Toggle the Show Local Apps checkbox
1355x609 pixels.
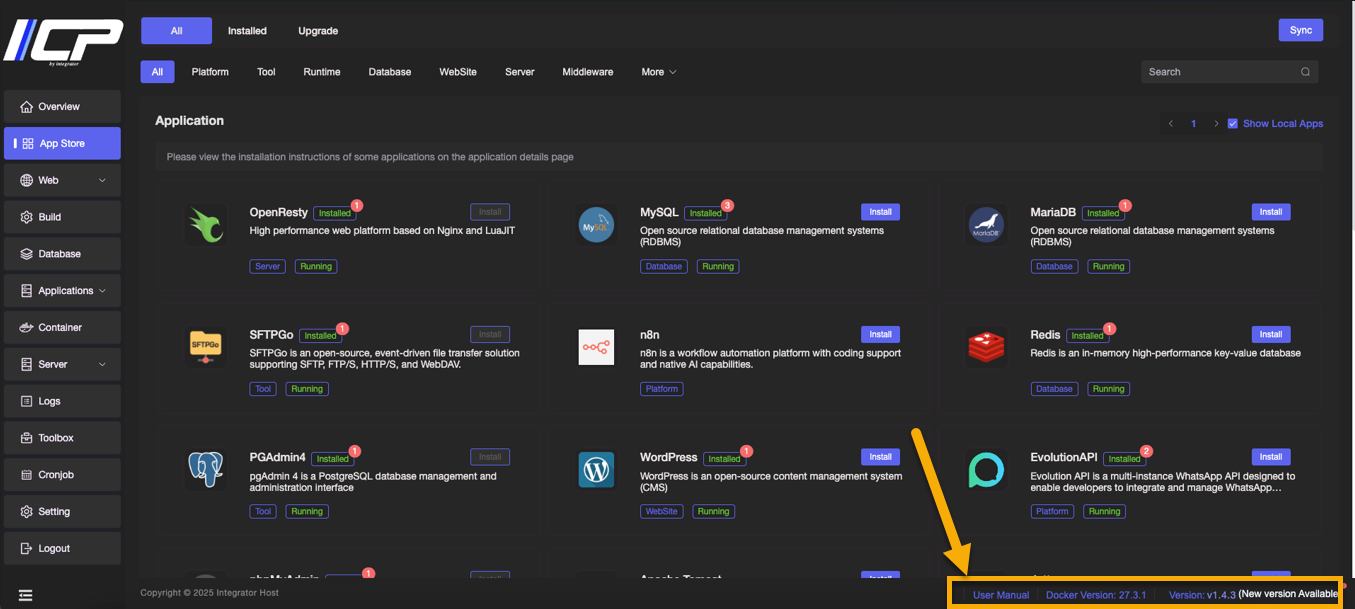pos(1233,124)
